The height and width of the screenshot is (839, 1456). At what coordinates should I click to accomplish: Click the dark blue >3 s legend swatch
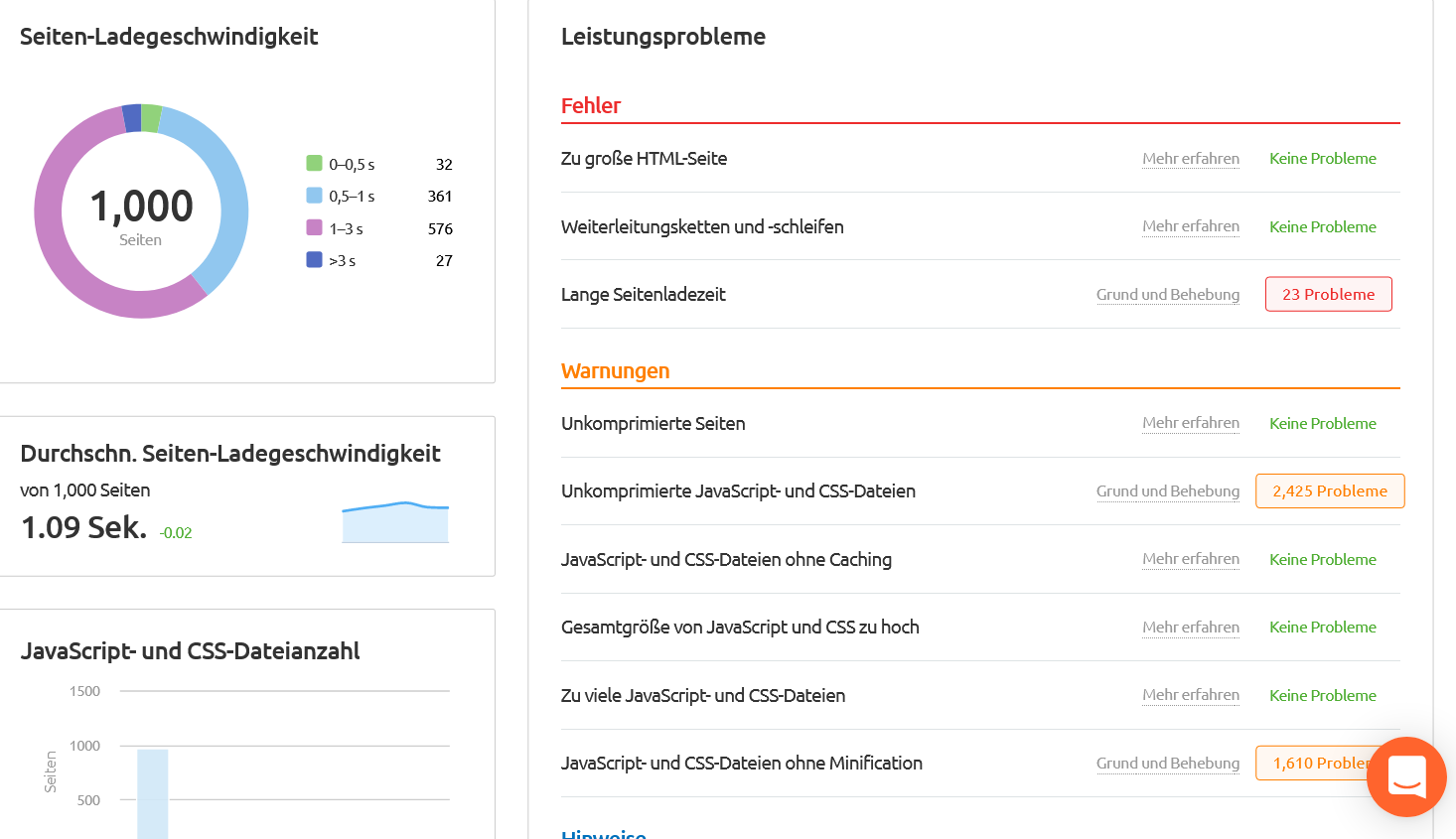point(314,260)
